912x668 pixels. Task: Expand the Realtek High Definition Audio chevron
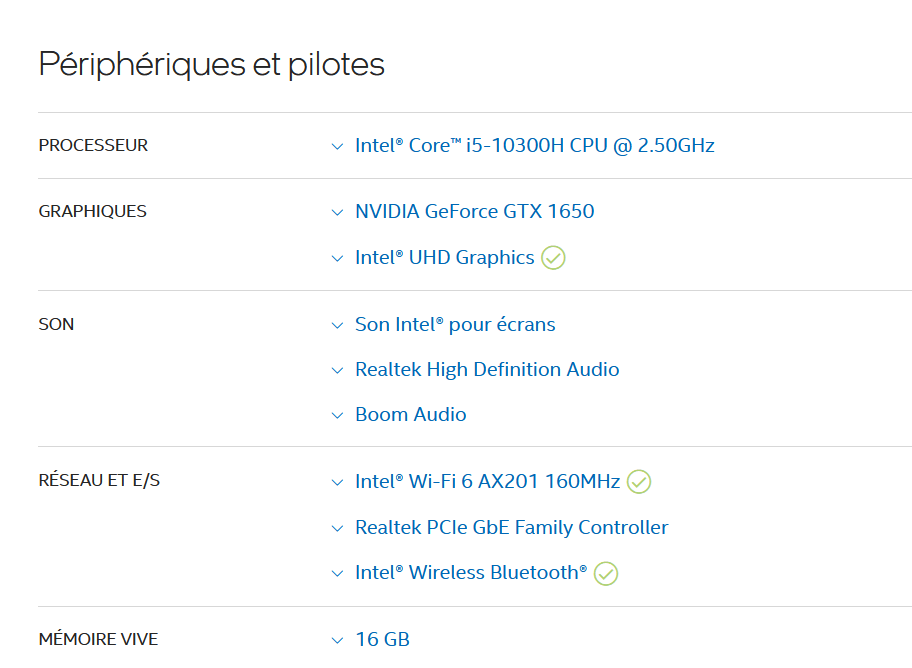coord(337,370)
